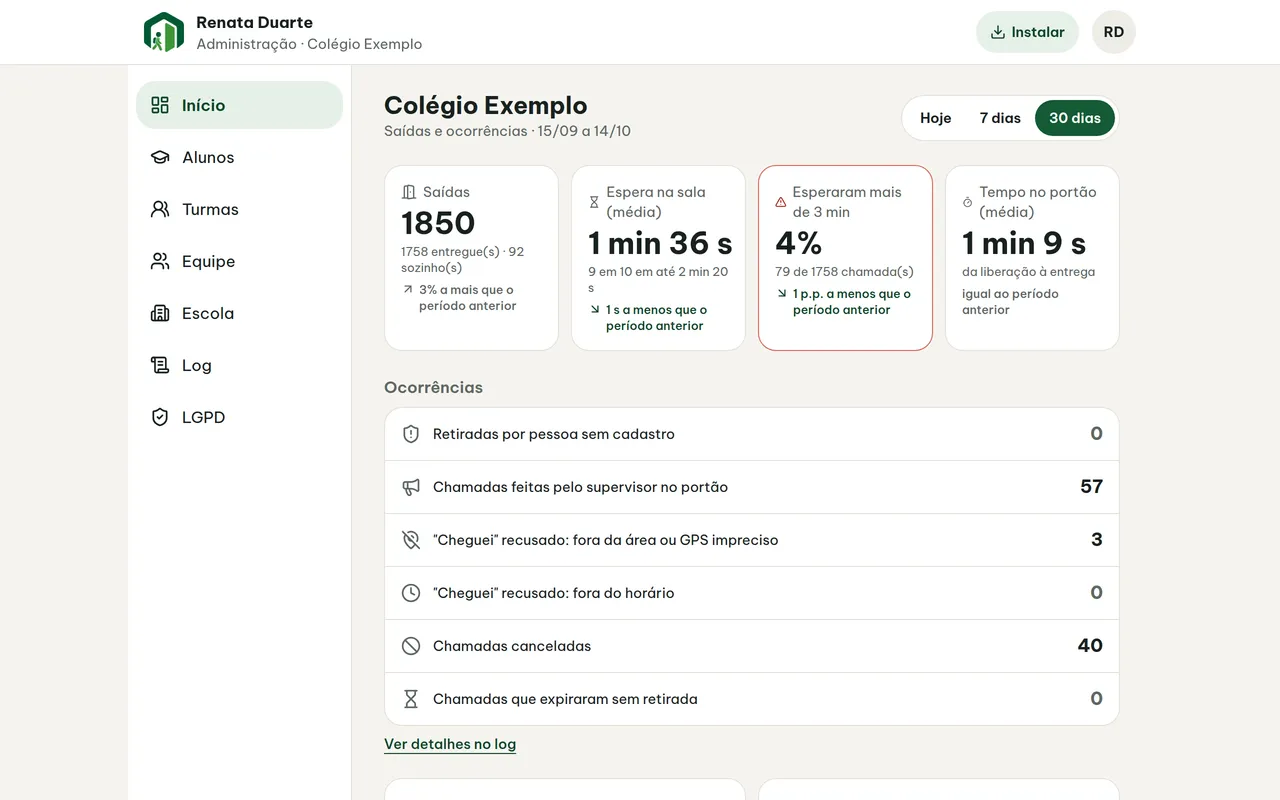Click the door icon beside Saídas
The image size is (1280, 800).
pos(408,192)
